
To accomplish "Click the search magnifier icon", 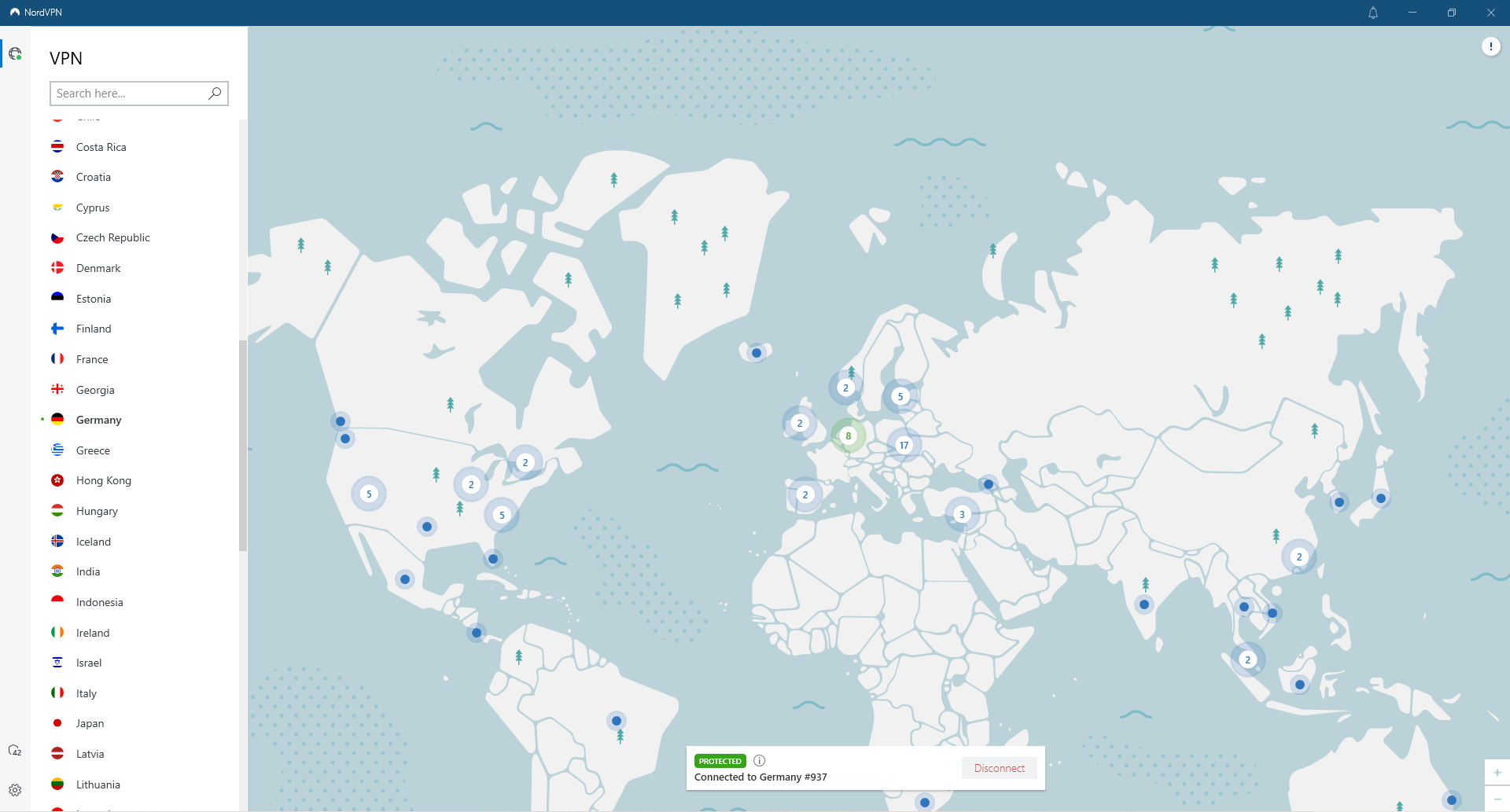I will tap(215, 94).
